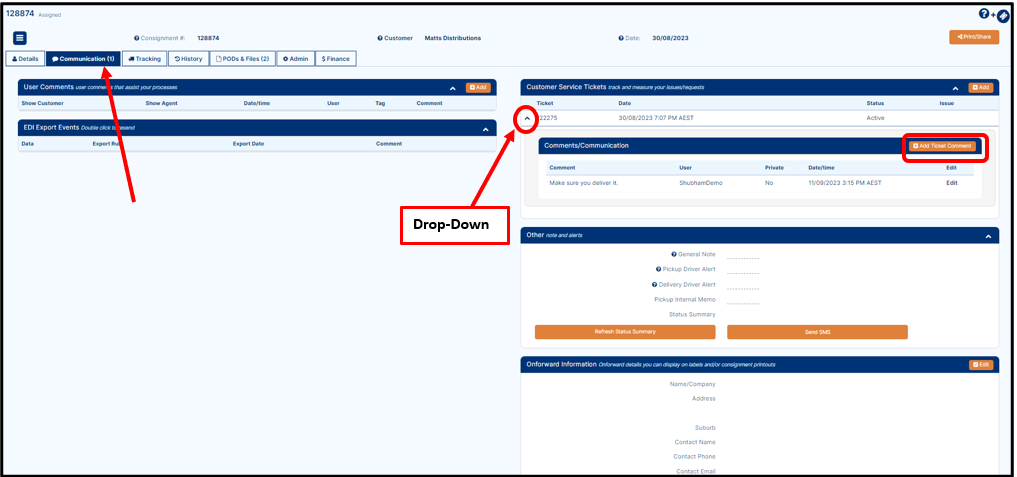Click help icon next to Customer label

[x=380, y=38]
